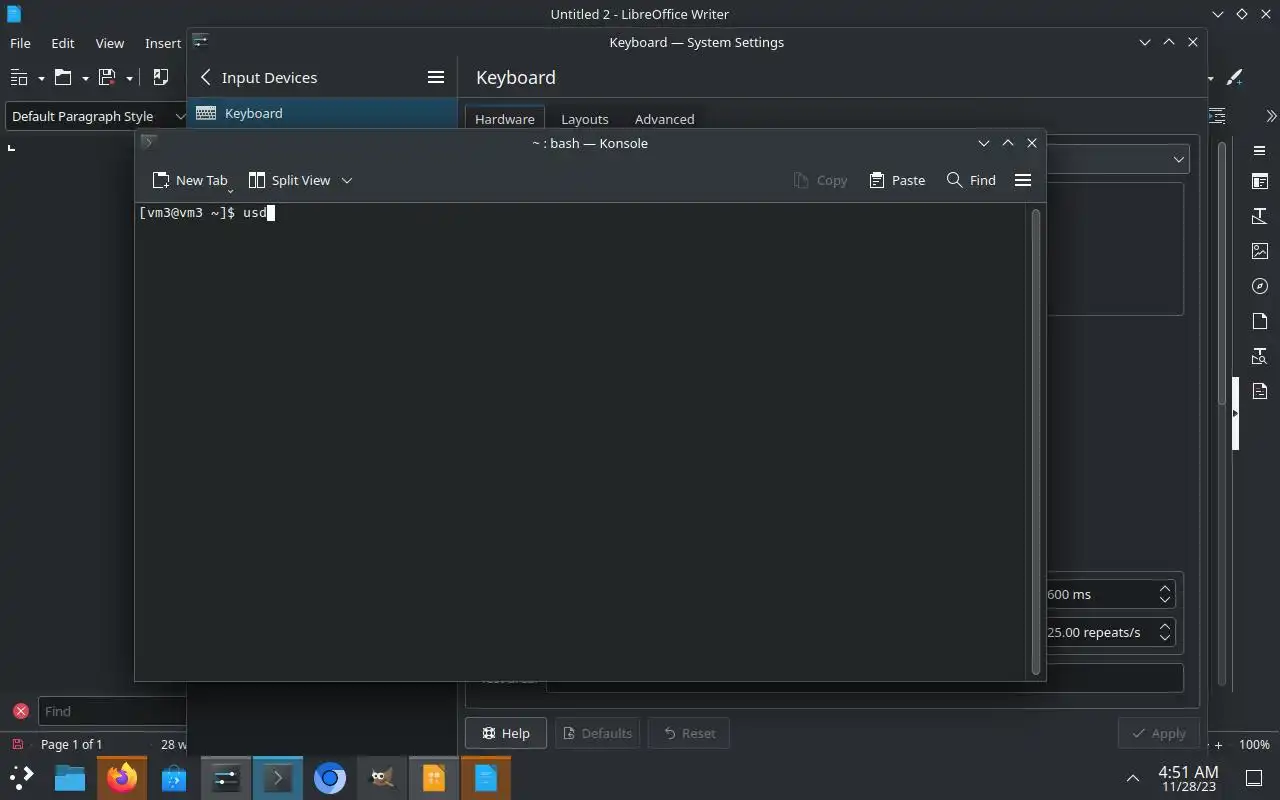Click Paste in Konsole toolbar

897,180
